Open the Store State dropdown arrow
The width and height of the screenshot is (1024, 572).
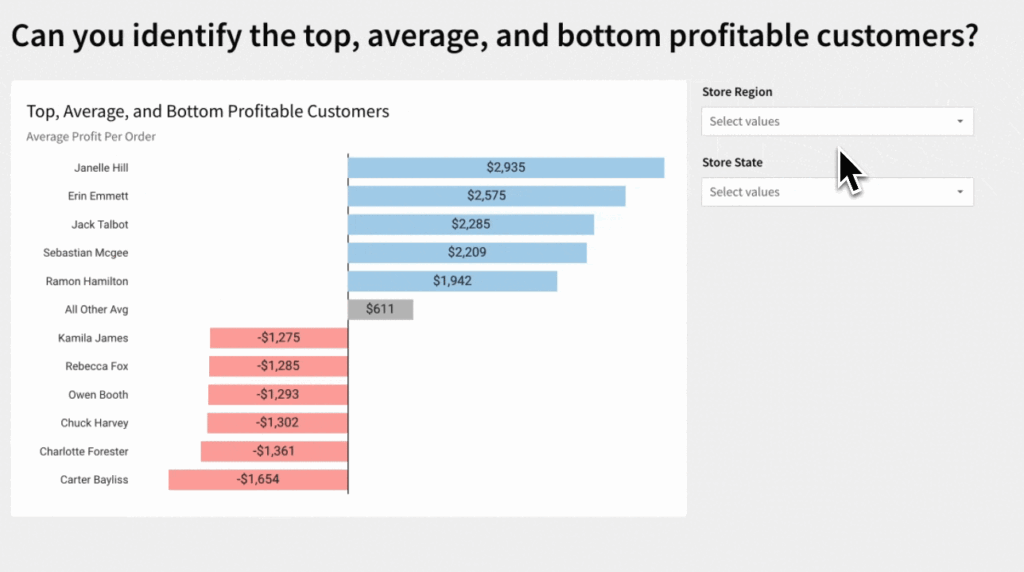[960, 192]
